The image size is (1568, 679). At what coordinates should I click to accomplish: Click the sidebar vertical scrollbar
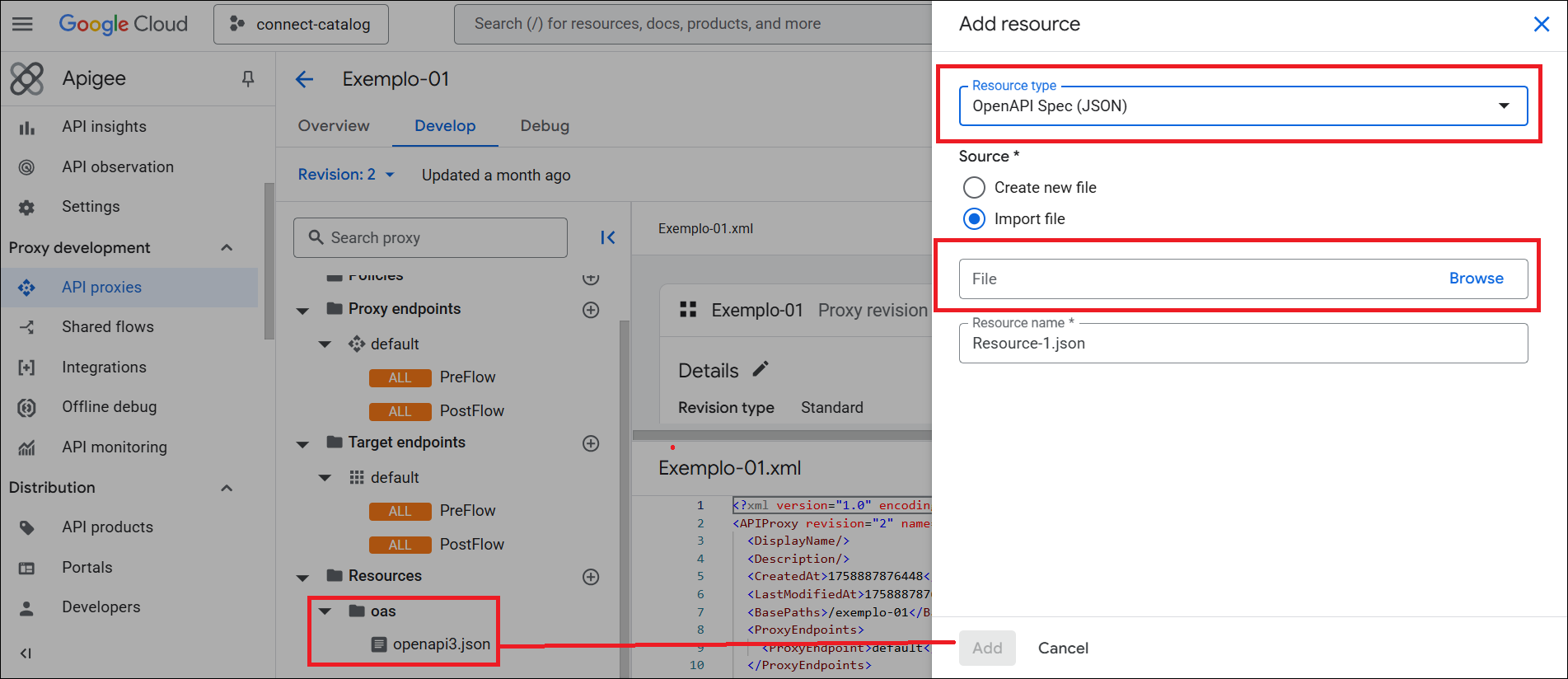(x=269, y=260)
